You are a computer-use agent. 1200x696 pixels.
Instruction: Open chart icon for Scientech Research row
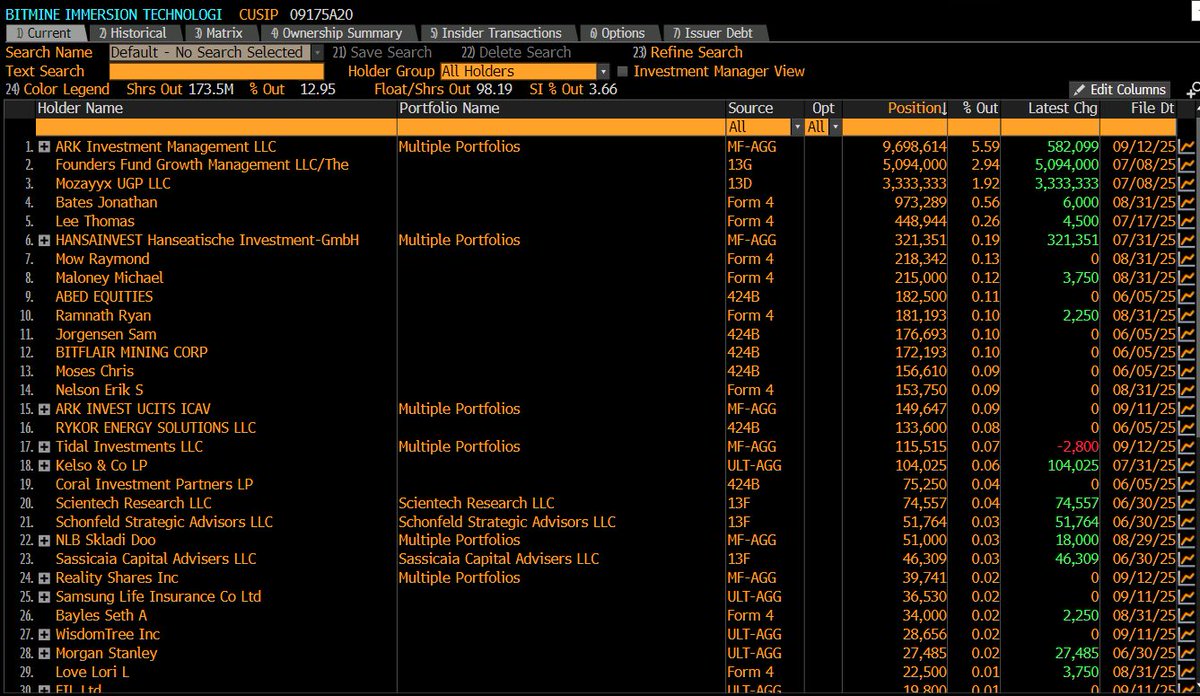point(1188,503)
